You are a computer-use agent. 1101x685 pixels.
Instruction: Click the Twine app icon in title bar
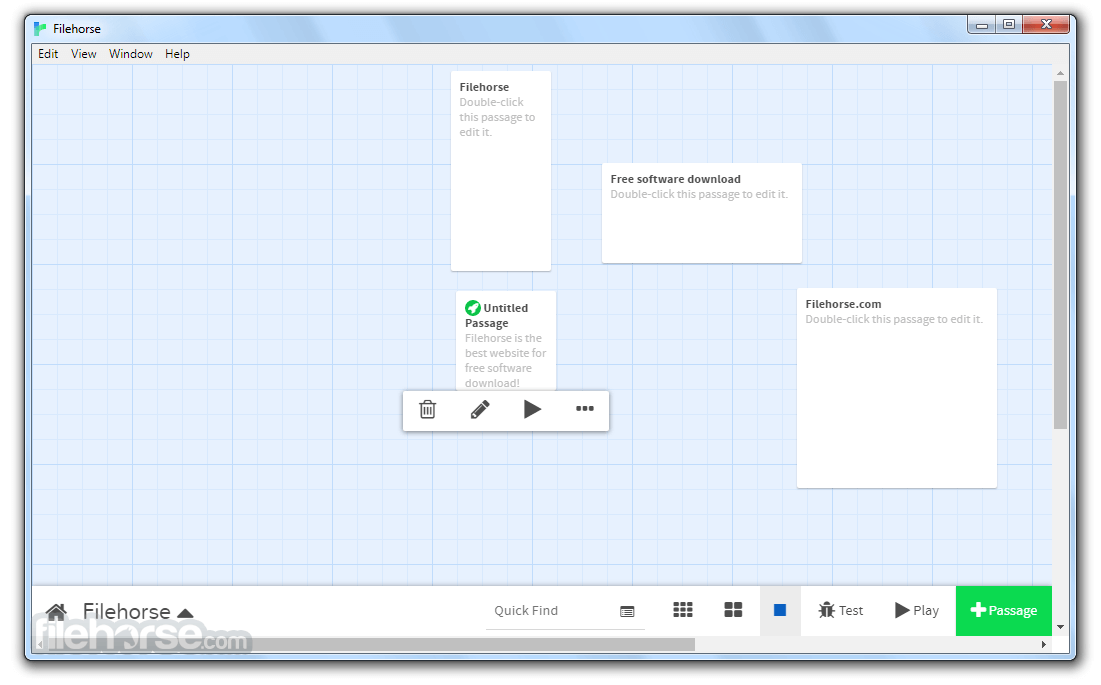tap(40, 29)
